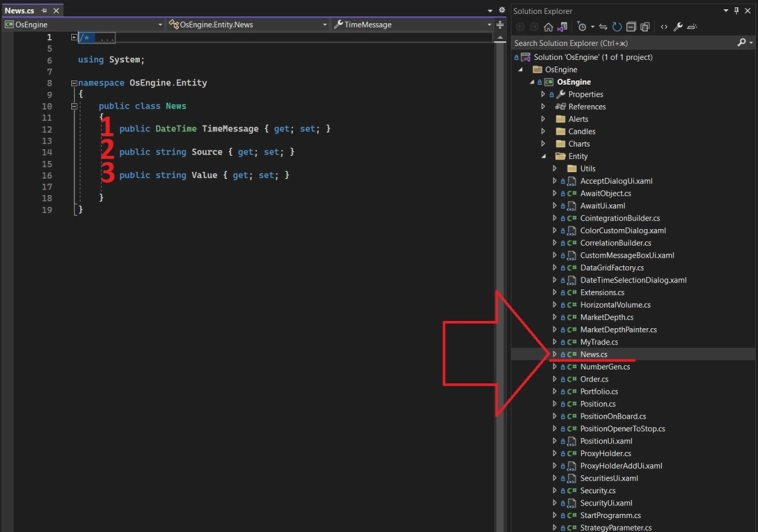The width and height of the screenshot is (758, 532).
Task: Click Collapse All icon in Solution Explorer
Action: [631, 27]
